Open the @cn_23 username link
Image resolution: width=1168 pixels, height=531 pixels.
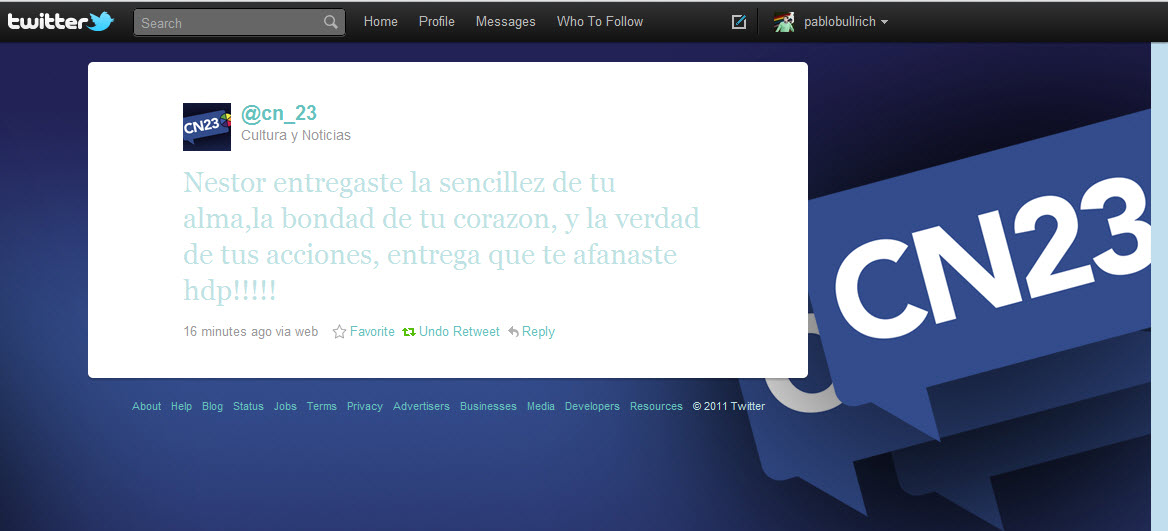point(279,113)
